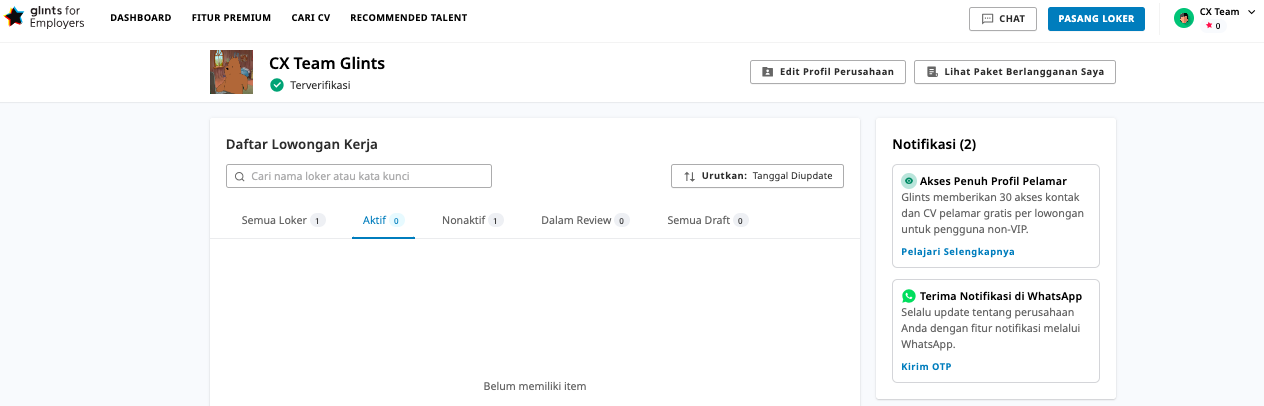Open RECOMMENDED TALENT page
This screenshot has width=1264, height=406.
tap(409, 18)
